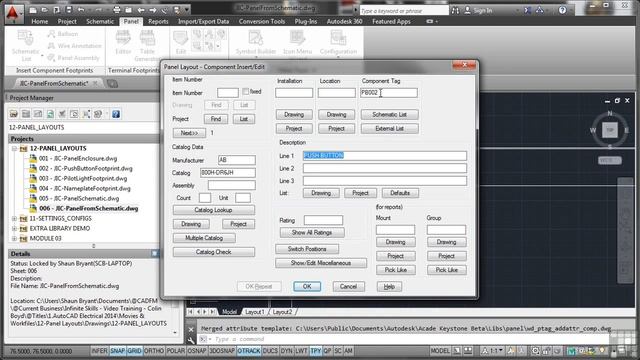640x360 pixels.
Task: Toggle INFER constraints in the status bar
Action: [99, 351]
